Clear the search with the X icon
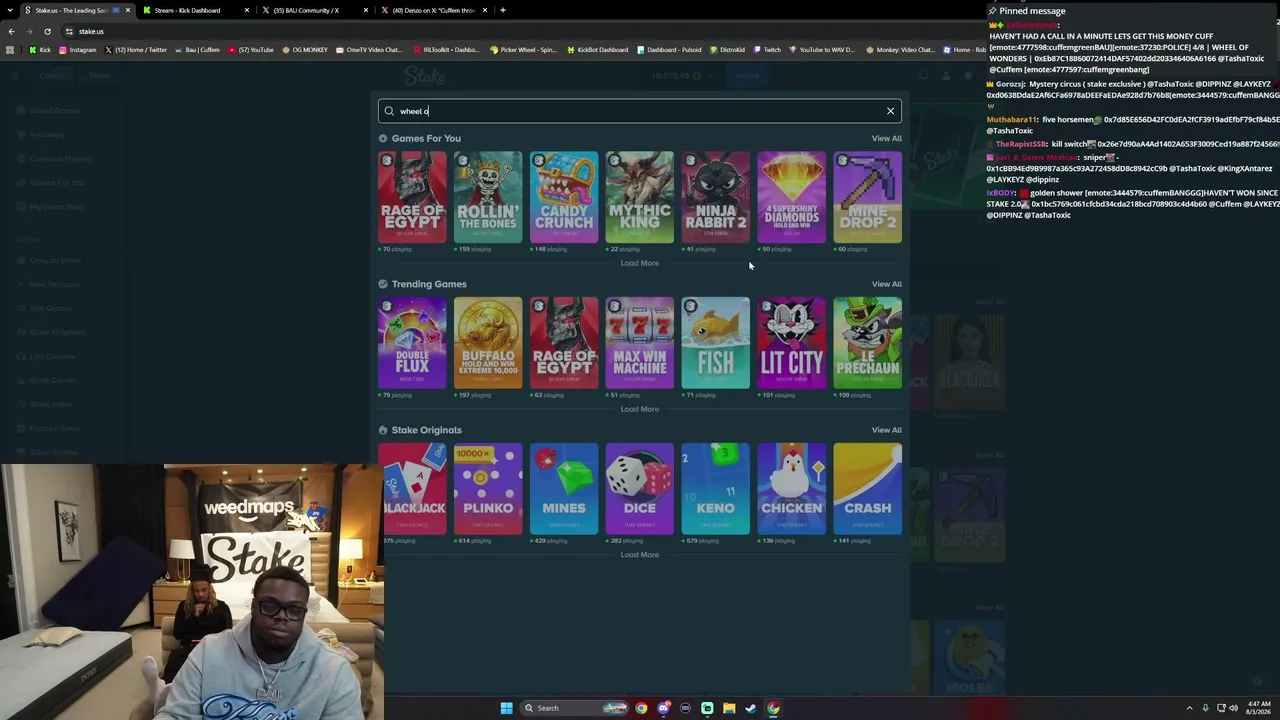Image resolution: width=1280 pixels, height=720 pixels. click(x=890, y=111)
